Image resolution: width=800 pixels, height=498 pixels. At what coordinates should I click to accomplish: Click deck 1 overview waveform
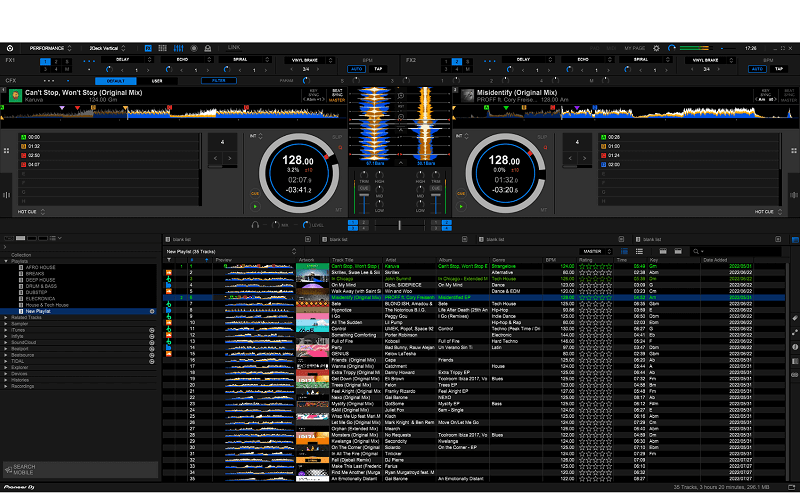pos(172,113)
